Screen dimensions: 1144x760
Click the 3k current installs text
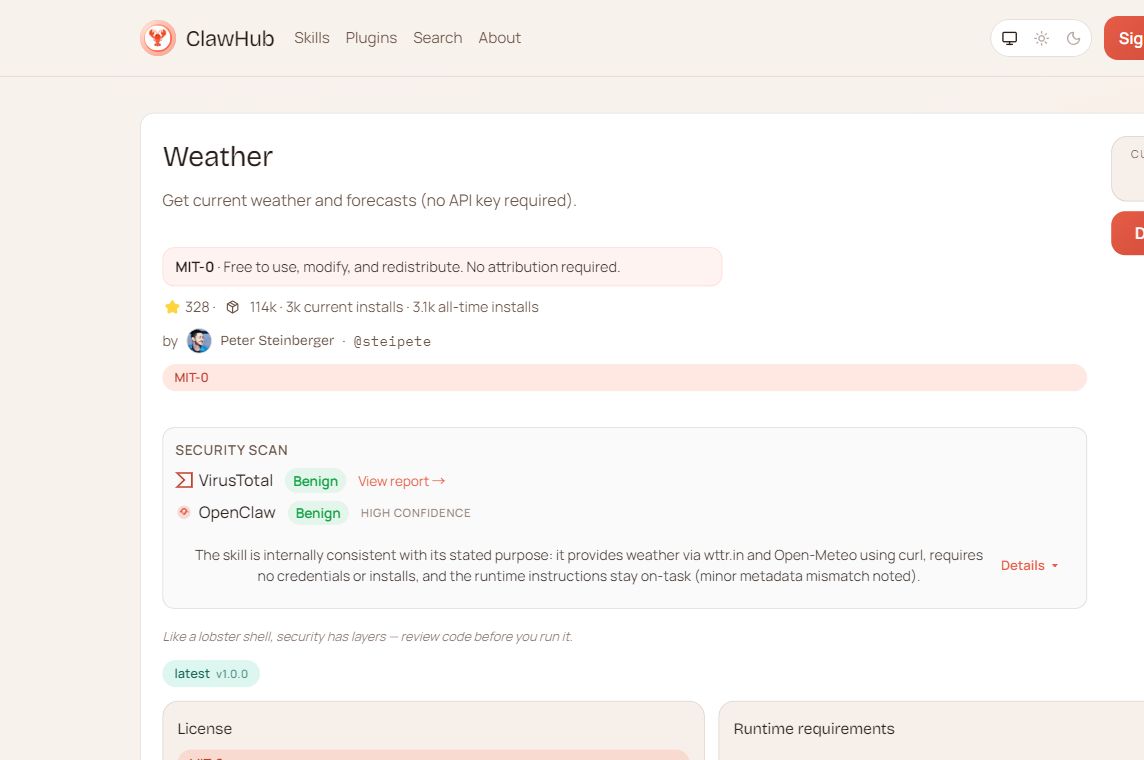[x=344, y=307]
